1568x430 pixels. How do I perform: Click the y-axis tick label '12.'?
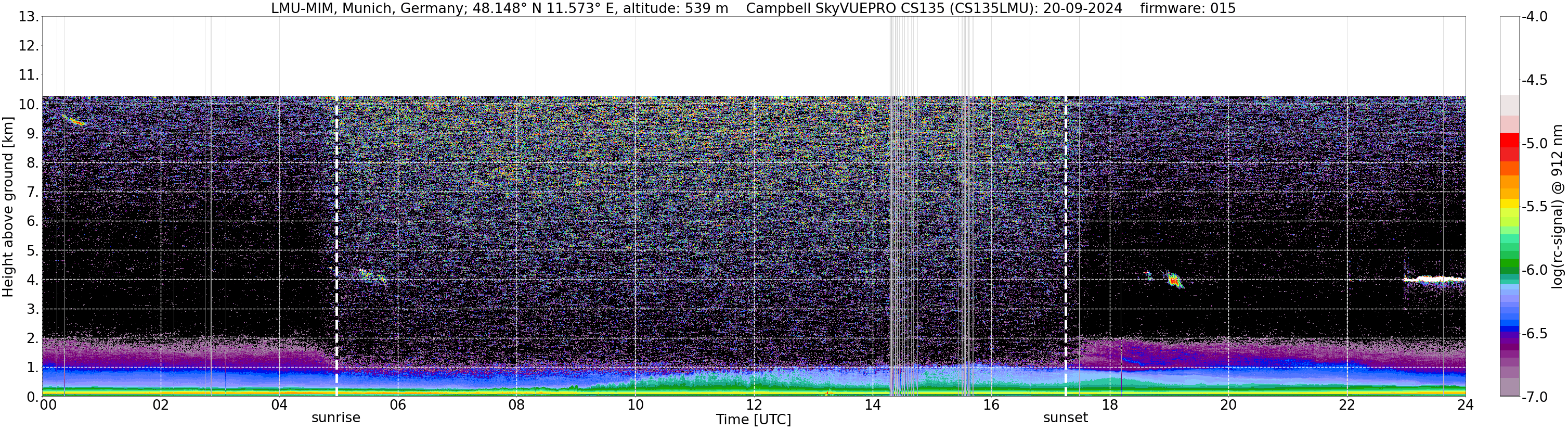pos(29,46)
